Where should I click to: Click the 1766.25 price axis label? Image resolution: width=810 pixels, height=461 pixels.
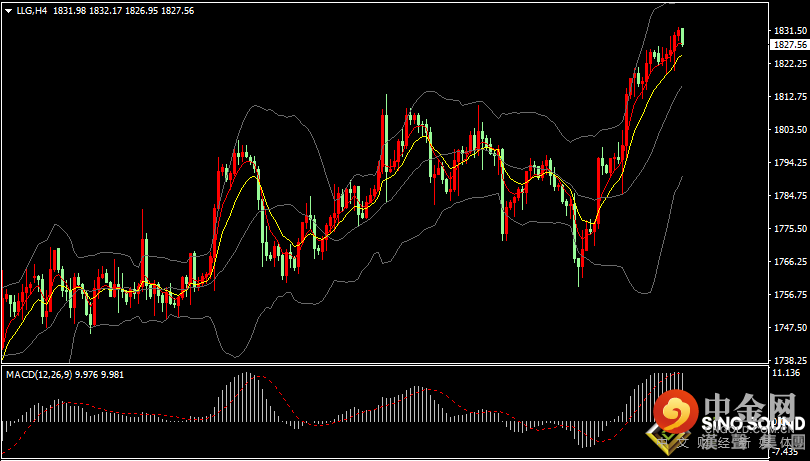(x=788, y=262)
